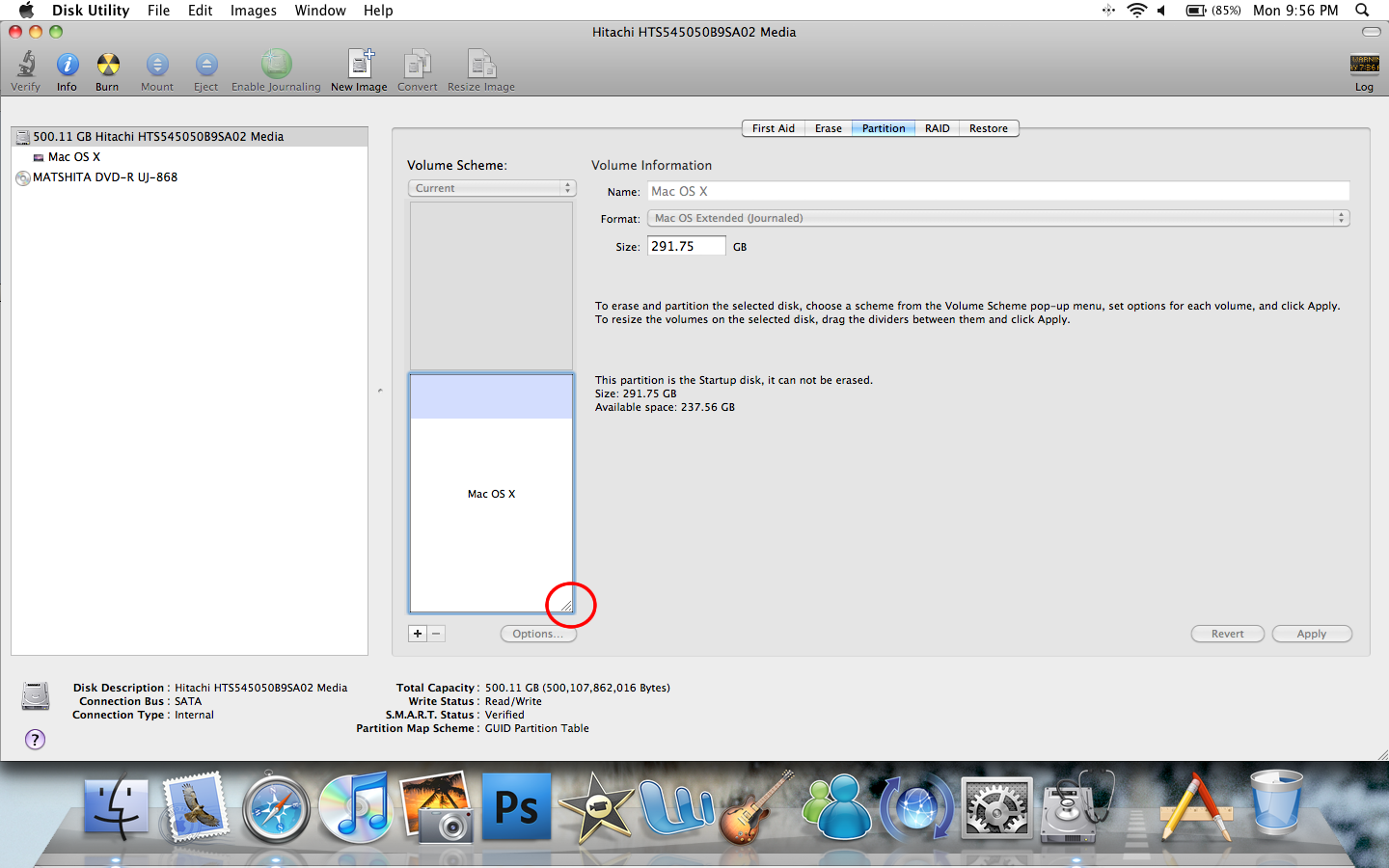
Task: Switch to the First Aid tab
Action: point(774,128)
